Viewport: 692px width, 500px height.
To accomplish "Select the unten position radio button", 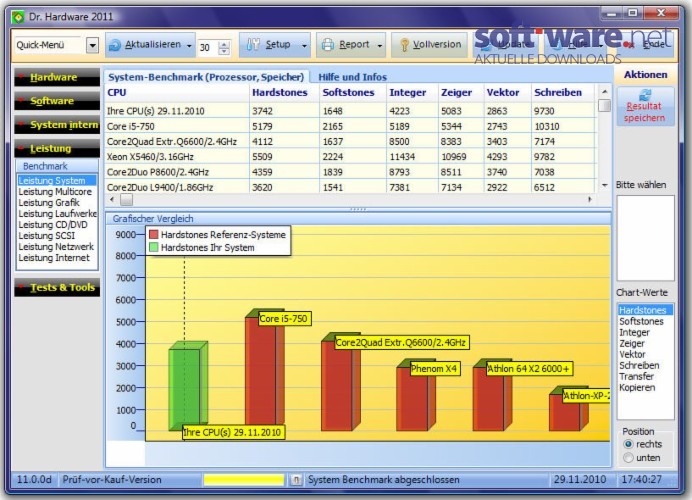I will pos(628,458).
